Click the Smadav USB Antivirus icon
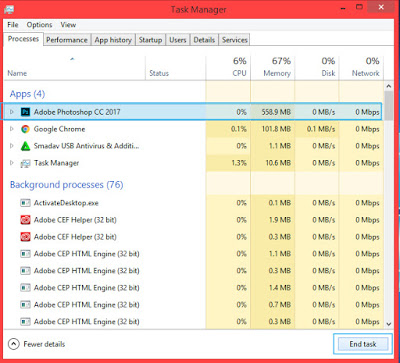400x363 pixels. (25, 146)
